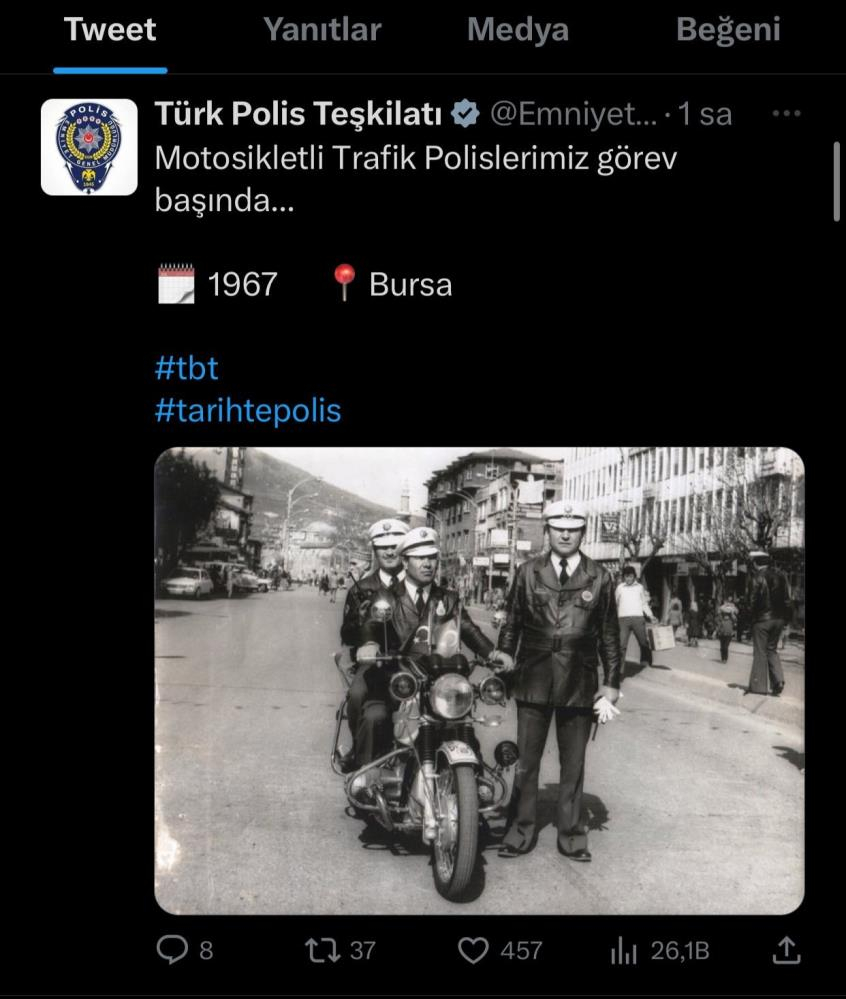Open the #tarihtepolis hashtag link
Screen dimensions: 846x999
point(248,410)
